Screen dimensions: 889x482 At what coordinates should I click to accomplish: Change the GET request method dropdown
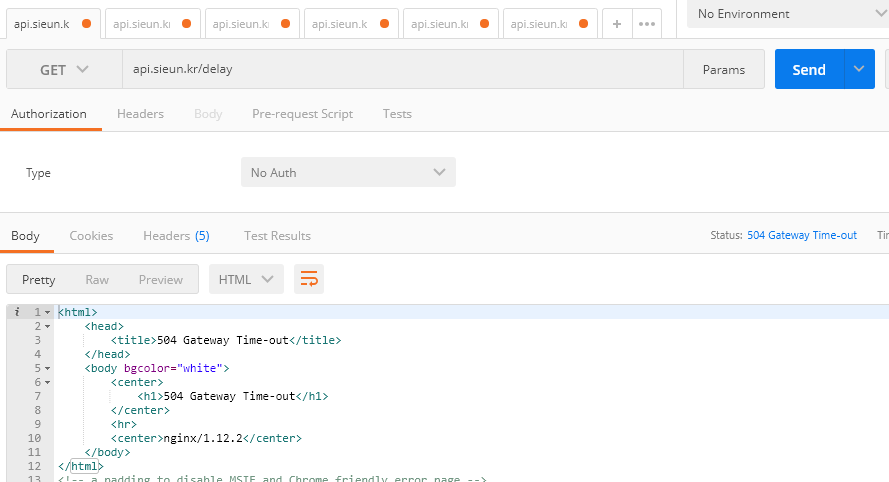pos(64,69)
